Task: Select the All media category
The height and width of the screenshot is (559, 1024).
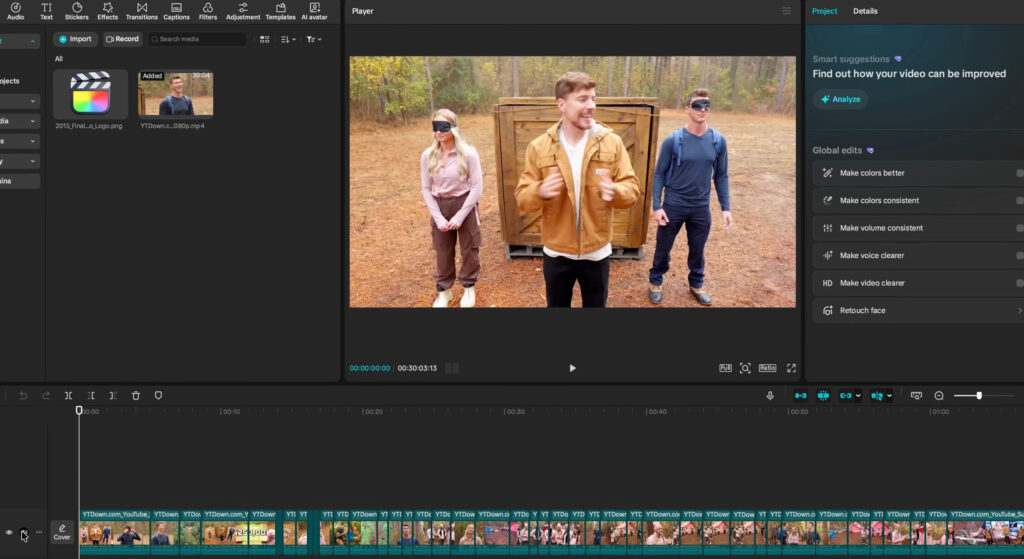Action: point(59,59)
